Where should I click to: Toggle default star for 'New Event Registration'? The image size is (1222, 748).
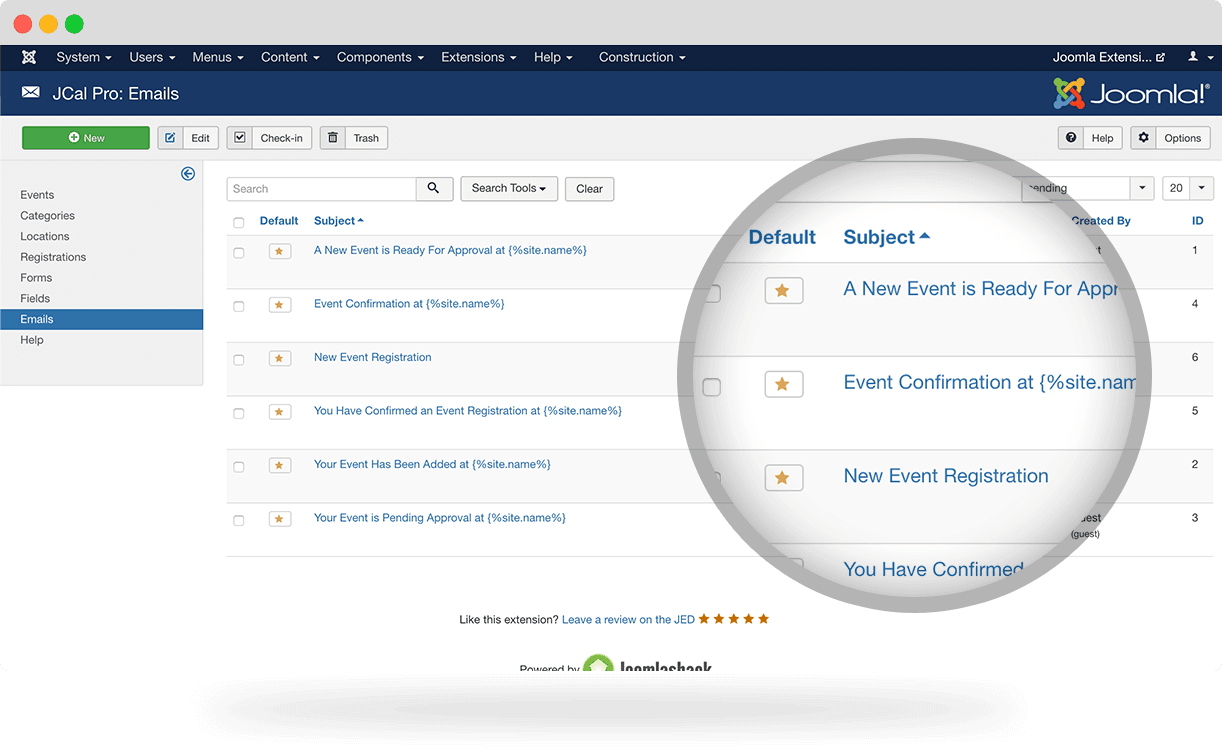coord(280,358)
